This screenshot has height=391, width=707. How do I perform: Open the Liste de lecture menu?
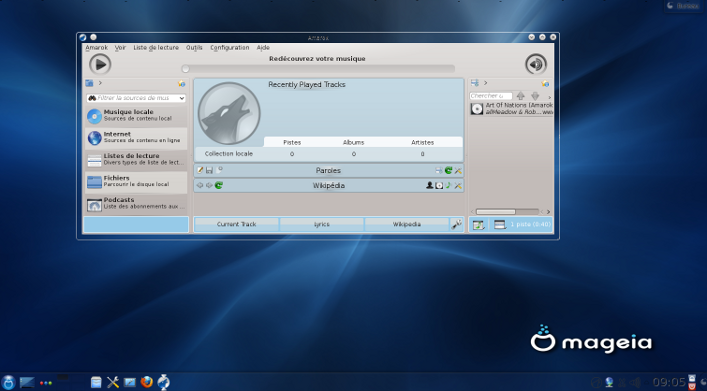[x=156, y=47]
